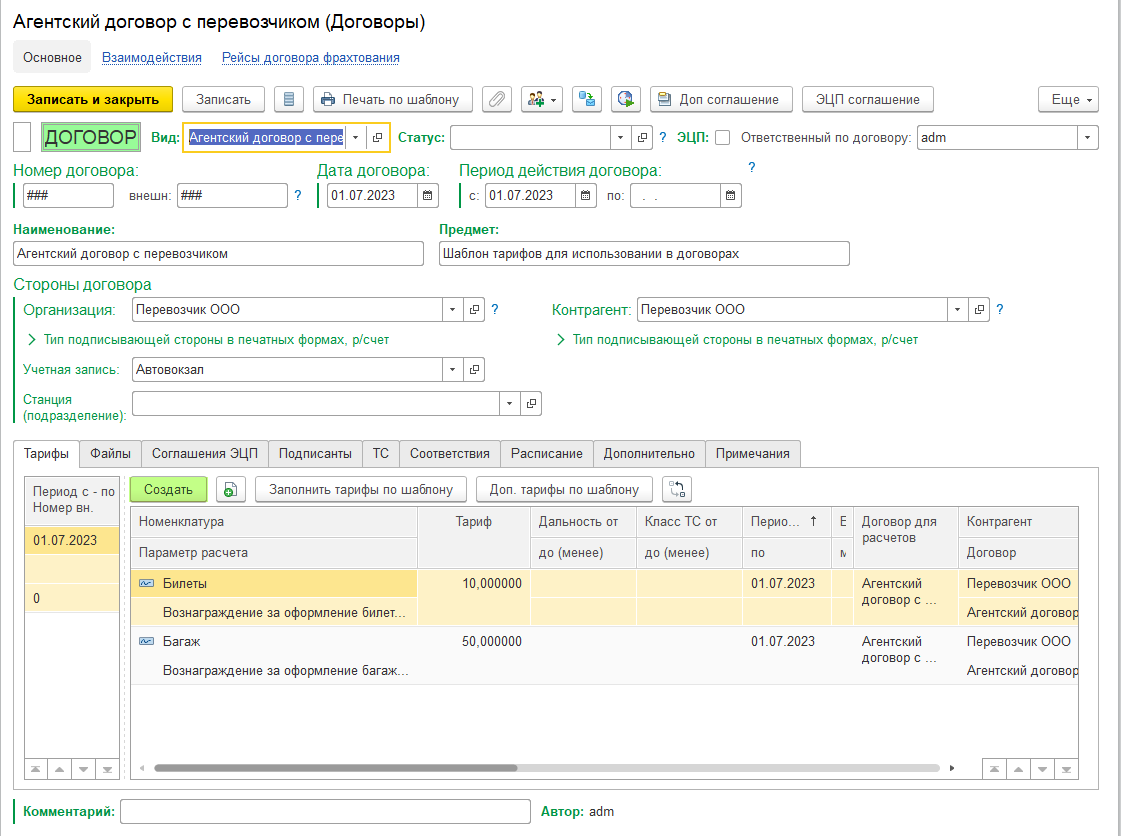Click the open-form icon beside Контрагент field
The width and height of the screenshot is (1121, 836).
coord(980,310)
